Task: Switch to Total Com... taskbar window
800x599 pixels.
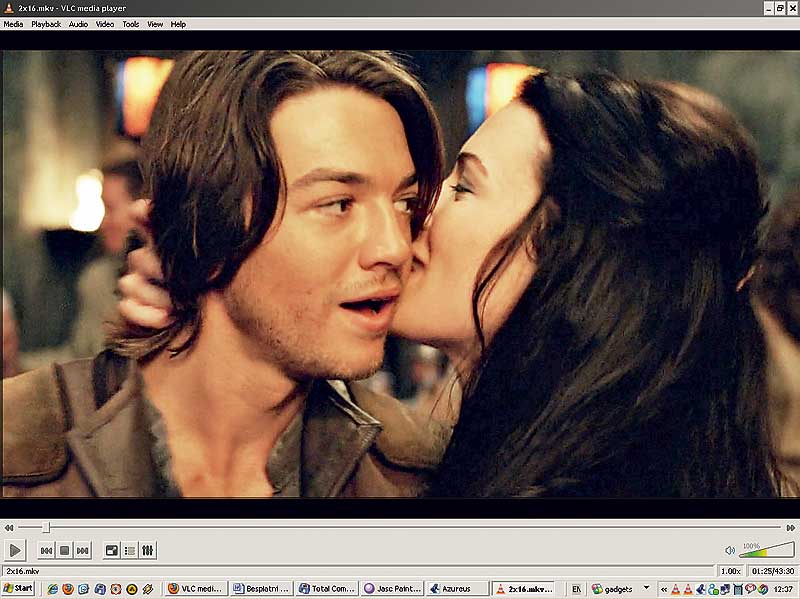Action: click(x=327, y=589)
